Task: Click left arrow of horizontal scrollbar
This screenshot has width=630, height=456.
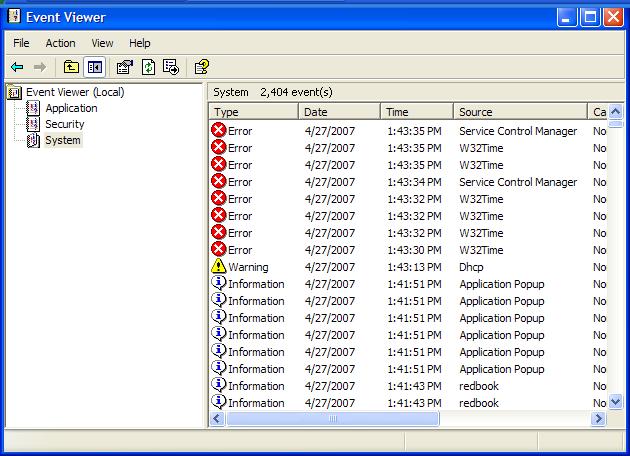Action: [x=217, y=419]
